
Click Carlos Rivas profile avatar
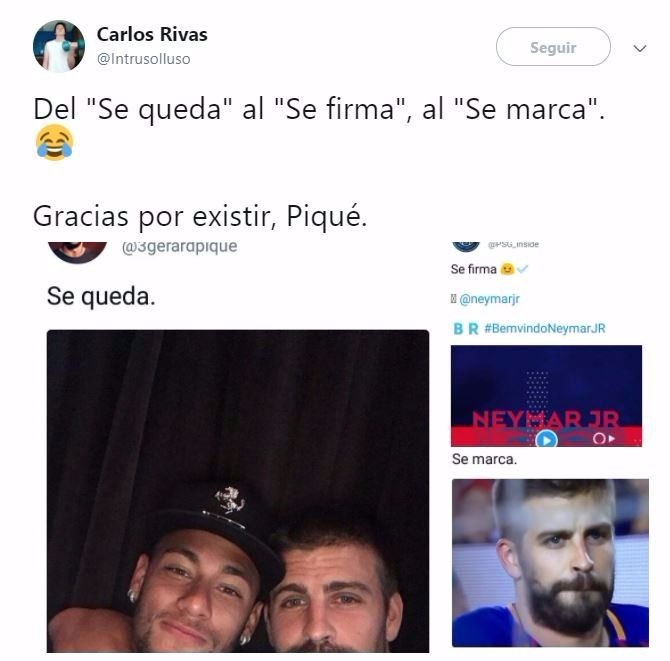[59, 46]
